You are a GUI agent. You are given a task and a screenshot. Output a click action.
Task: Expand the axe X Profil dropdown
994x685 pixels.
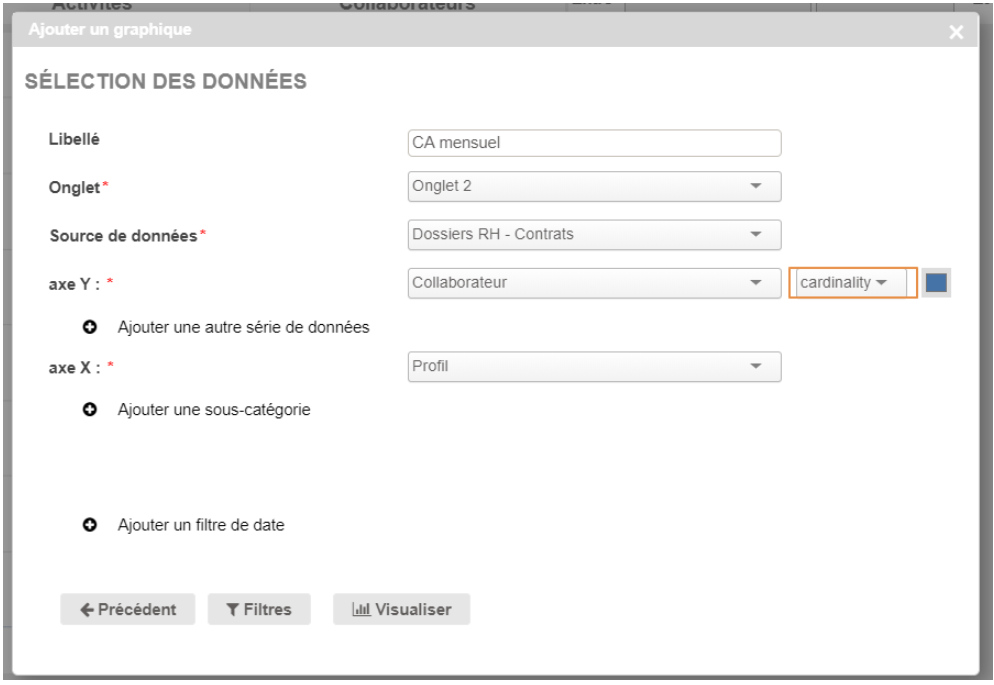click(x=594, y=367)
